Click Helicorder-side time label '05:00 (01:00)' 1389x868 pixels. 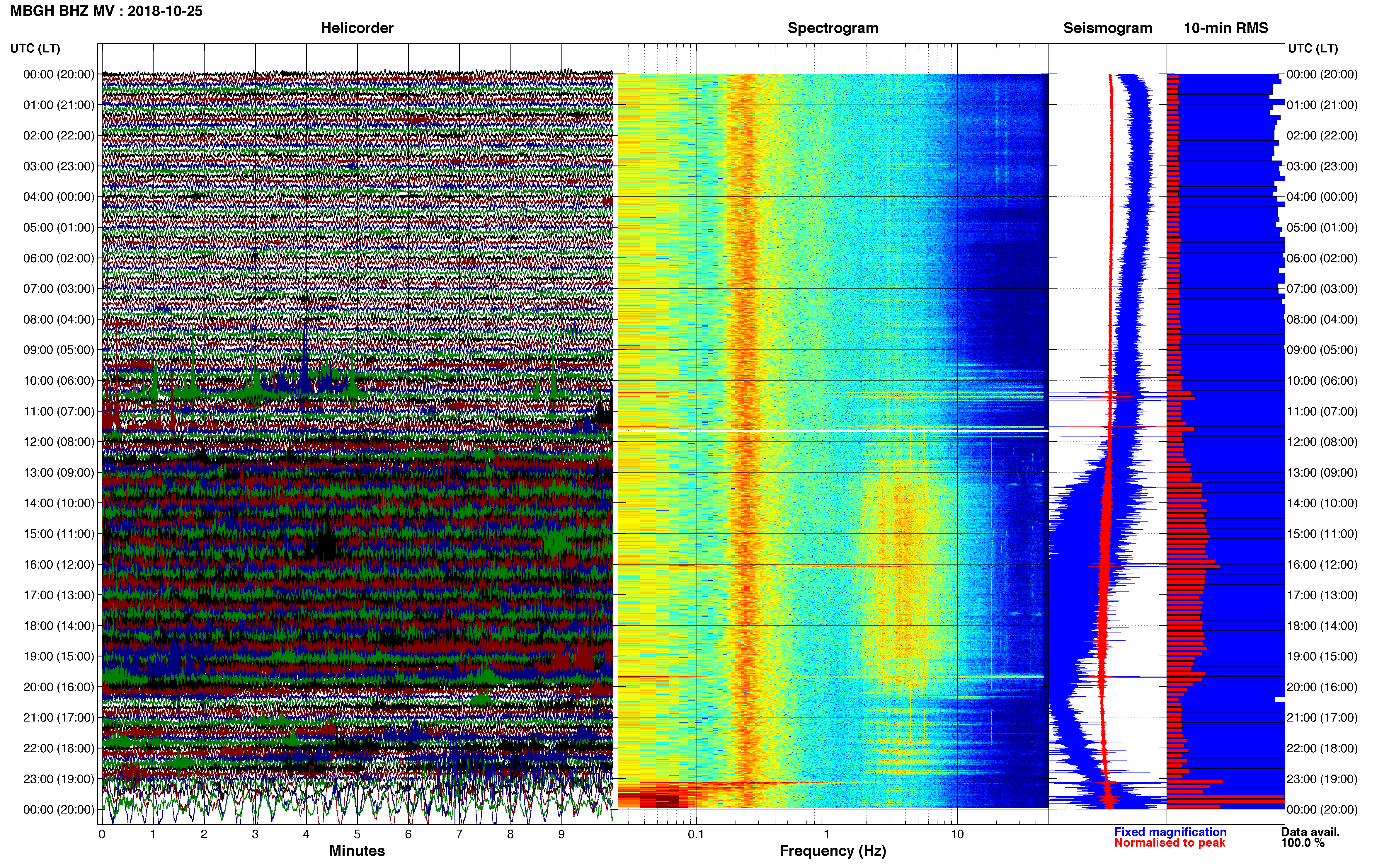(59, 227)
